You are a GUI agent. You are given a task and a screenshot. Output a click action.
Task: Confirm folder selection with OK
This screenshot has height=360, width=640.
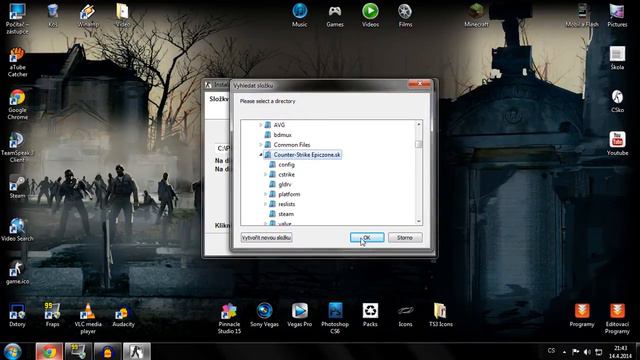click(367, 238)
